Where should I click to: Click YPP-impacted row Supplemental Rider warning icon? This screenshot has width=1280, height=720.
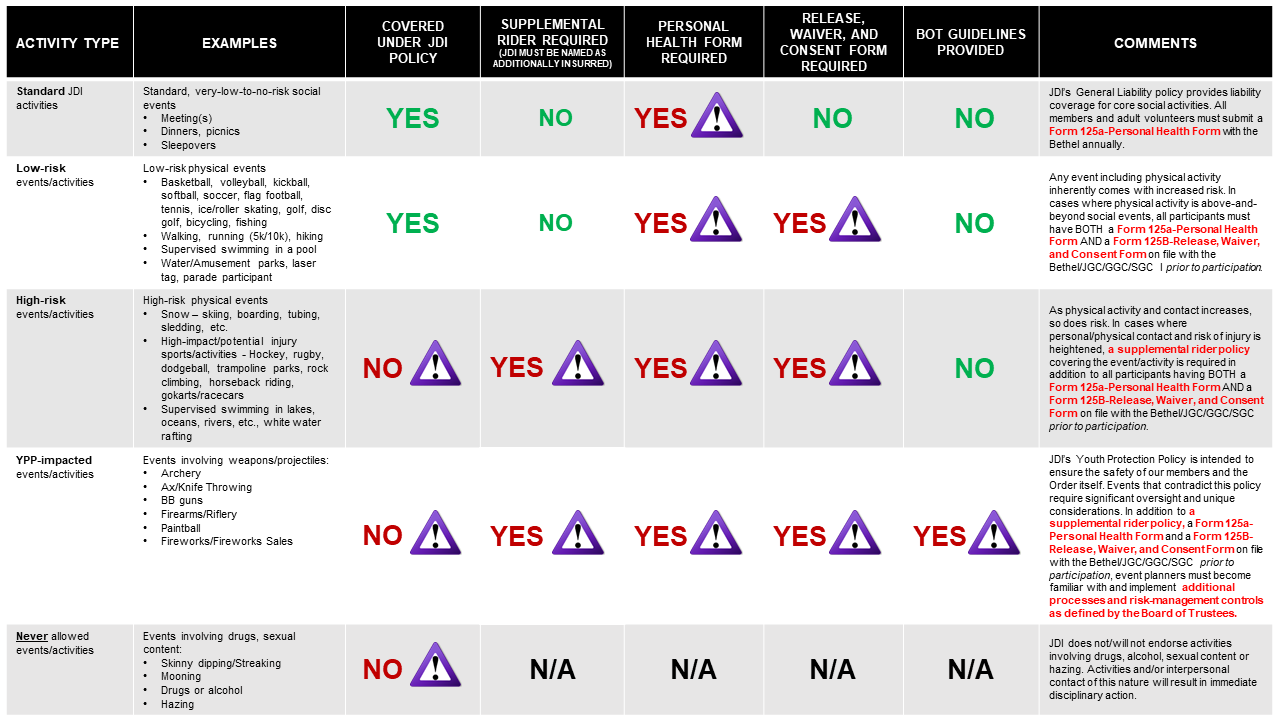point(578,533)
